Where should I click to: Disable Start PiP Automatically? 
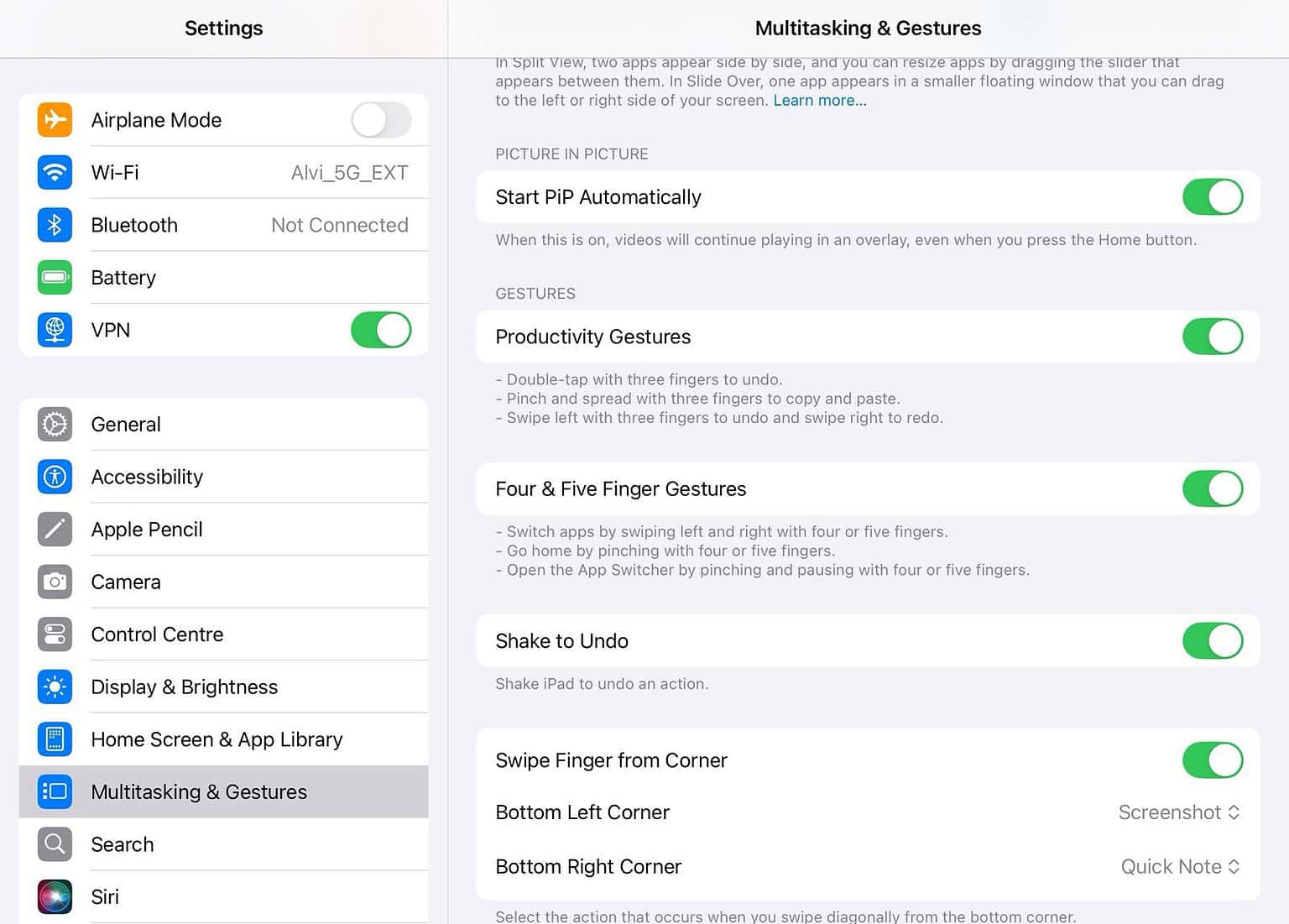coord(1212,196)
